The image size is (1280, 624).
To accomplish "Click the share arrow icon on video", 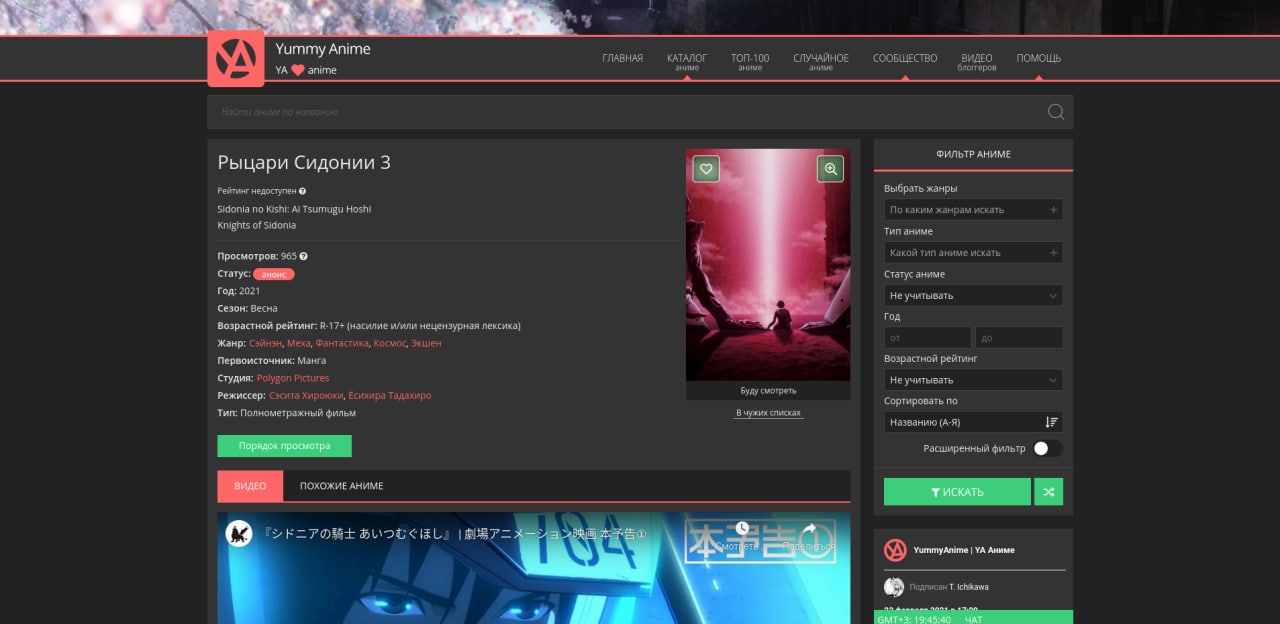I will tap(809, 529).
